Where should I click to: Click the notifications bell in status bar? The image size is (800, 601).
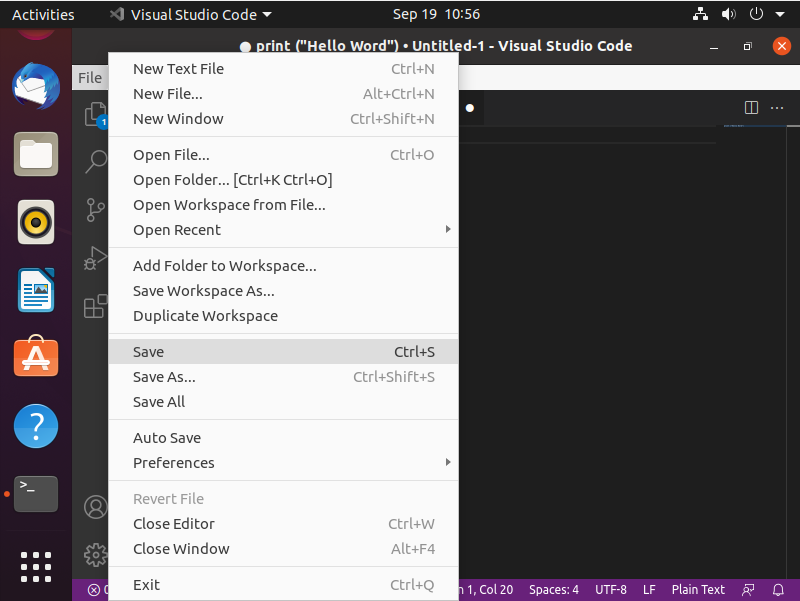coord(778,590)
